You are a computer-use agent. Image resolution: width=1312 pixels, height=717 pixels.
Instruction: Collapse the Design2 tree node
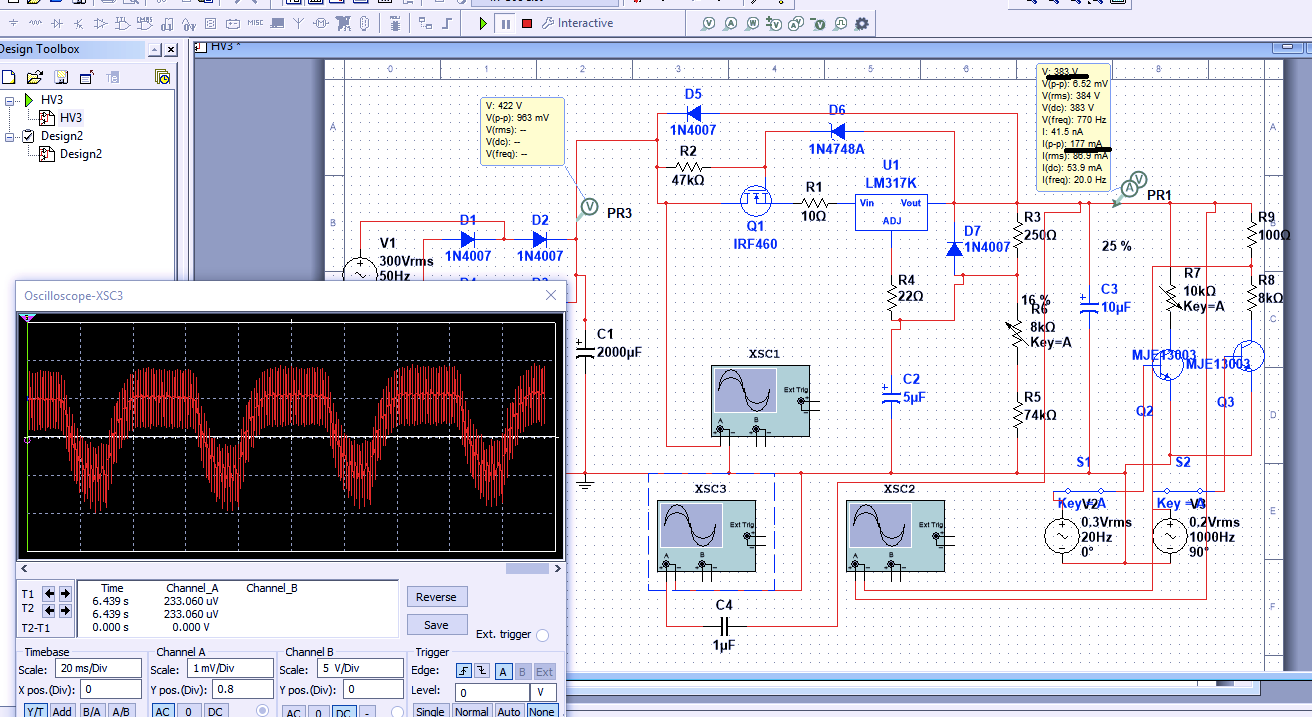[x=10, y=136]
